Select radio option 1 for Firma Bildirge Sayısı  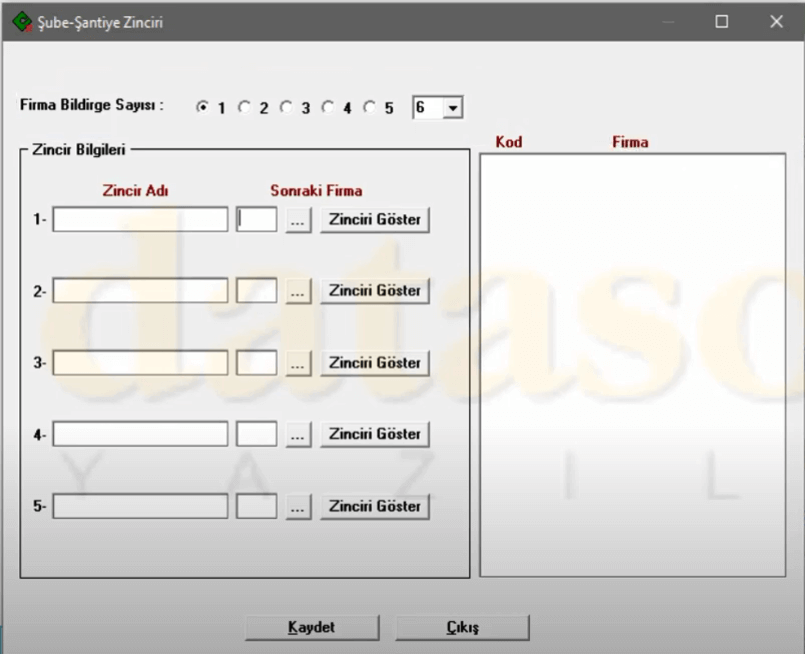[203, 108]
